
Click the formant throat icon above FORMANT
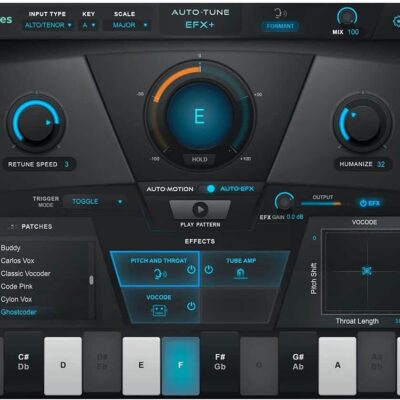pos(280,13)
